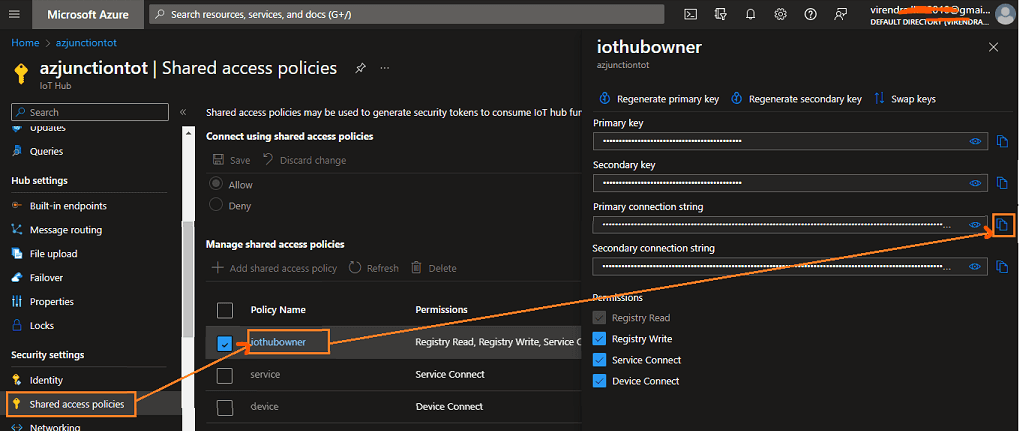Show the Secondary connection string value
Screen dimensions: 1019x431
pyautogui.click(x=975, y=267)
